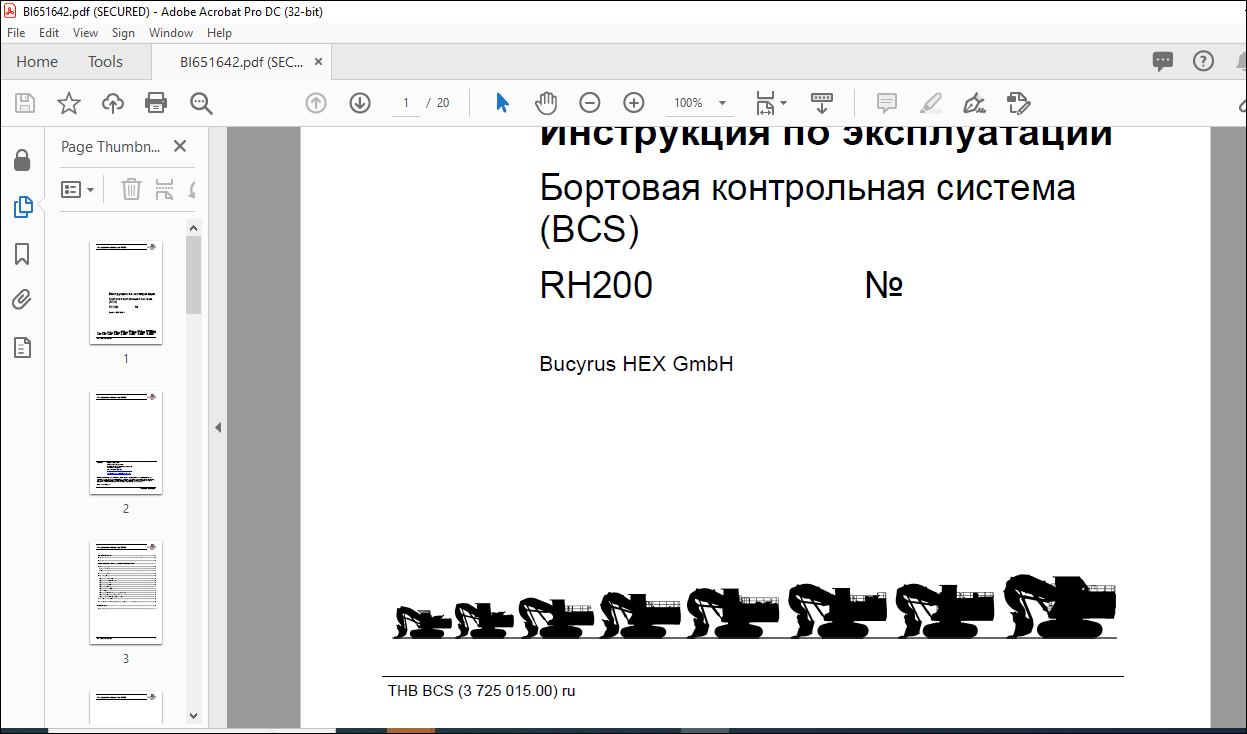Click the delete pages trash icon

coord(131,189)
